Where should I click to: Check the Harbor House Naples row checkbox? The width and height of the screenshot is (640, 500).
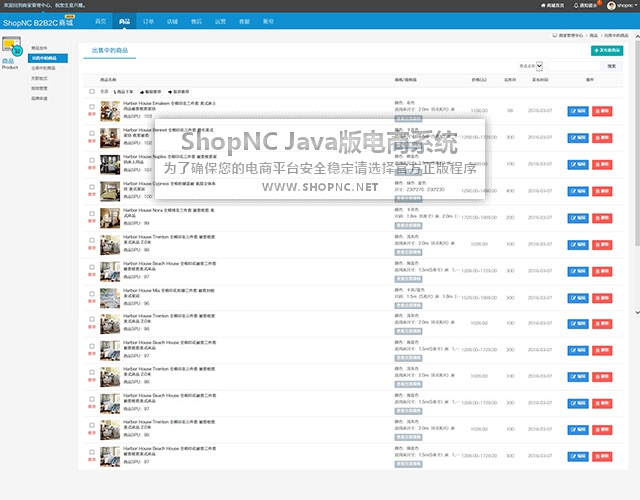pyautogui.click(x=92, y=160)
